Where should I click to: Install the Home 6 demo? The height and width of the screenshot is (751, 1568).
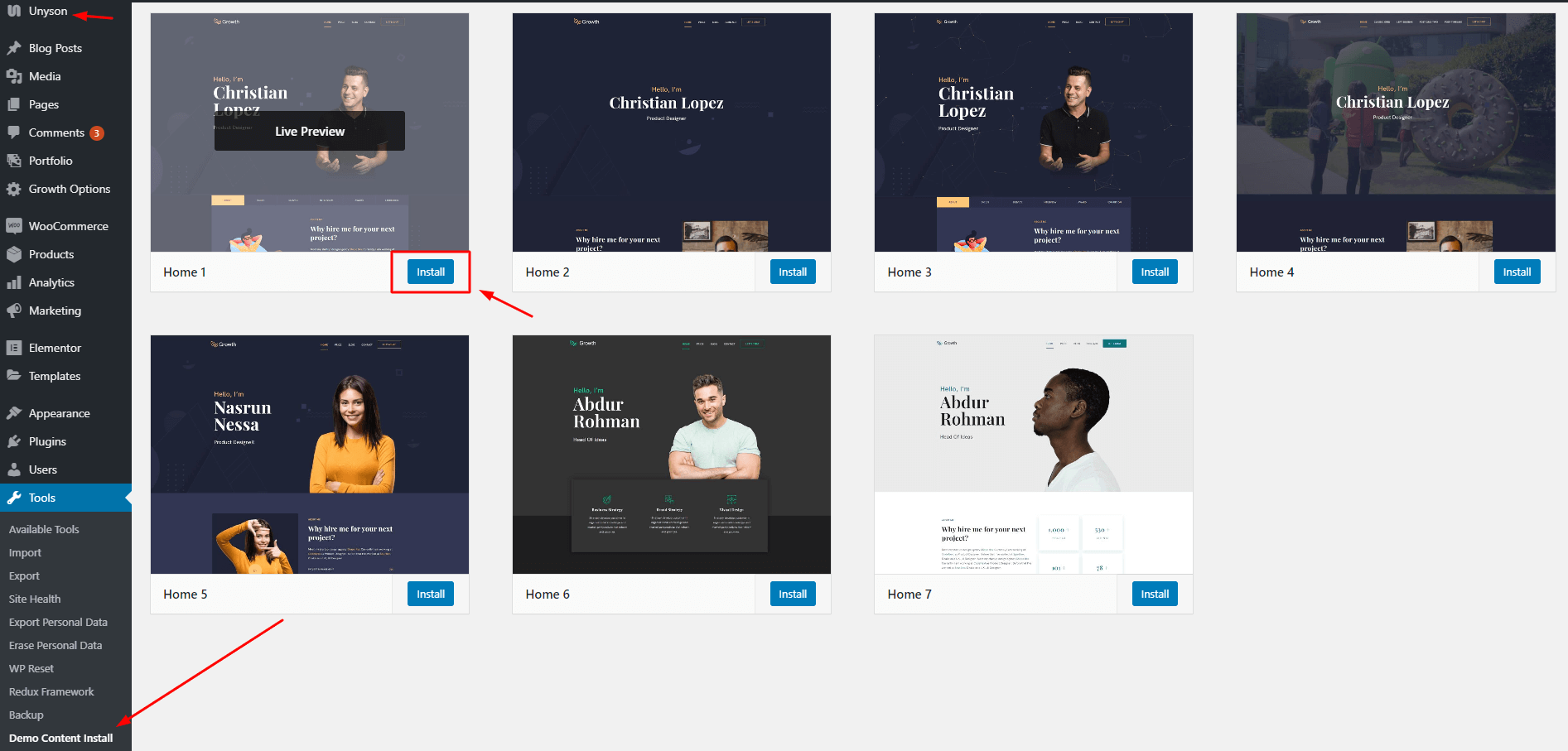click(x=792, y=594)
